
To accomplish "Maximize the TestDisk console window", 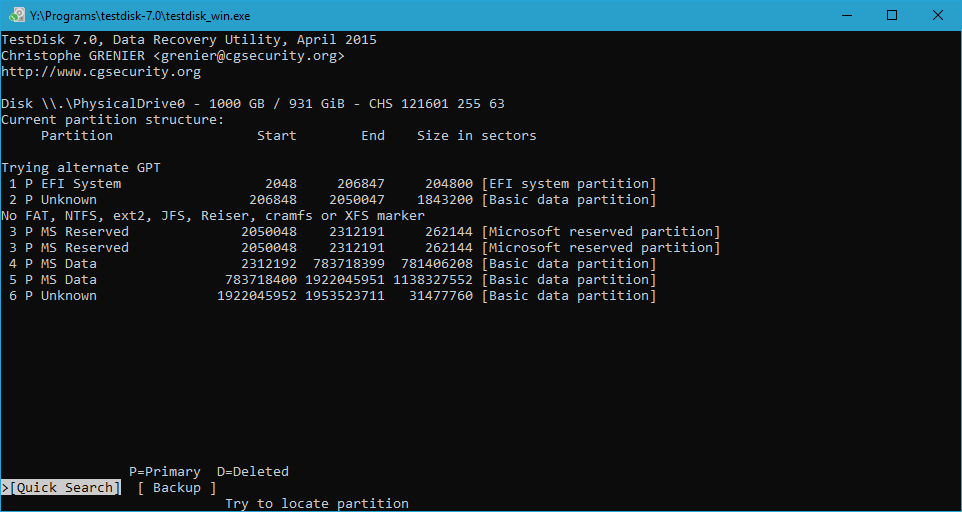I will pos(892,15).
